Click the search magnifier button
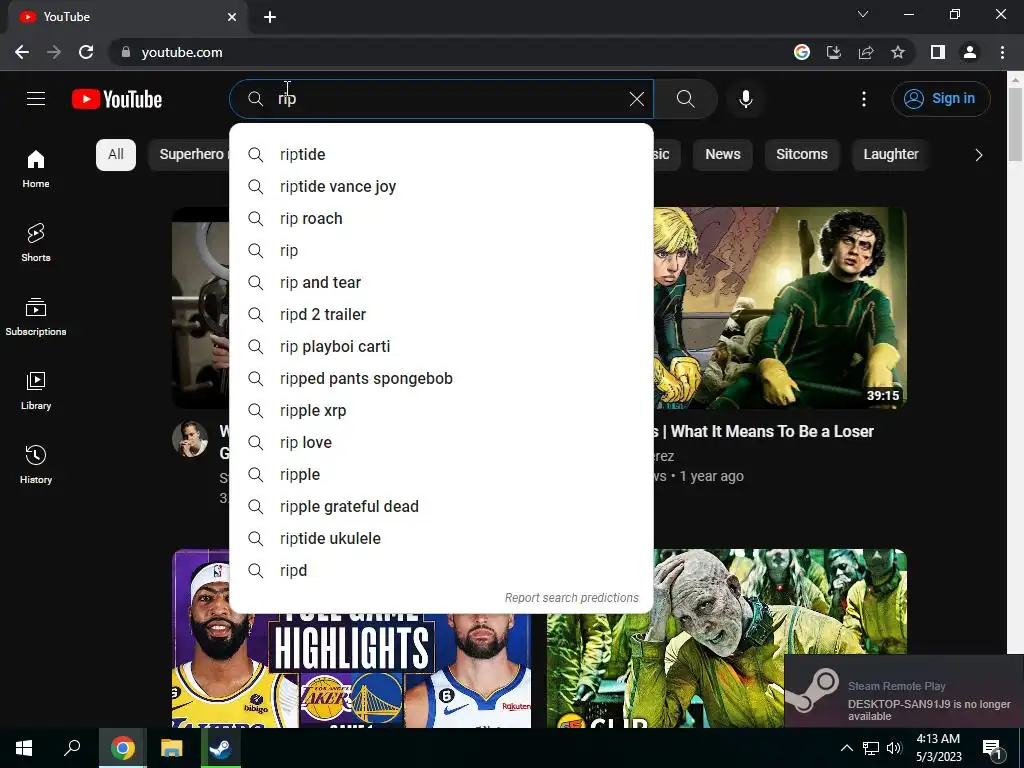 (686, 99)
